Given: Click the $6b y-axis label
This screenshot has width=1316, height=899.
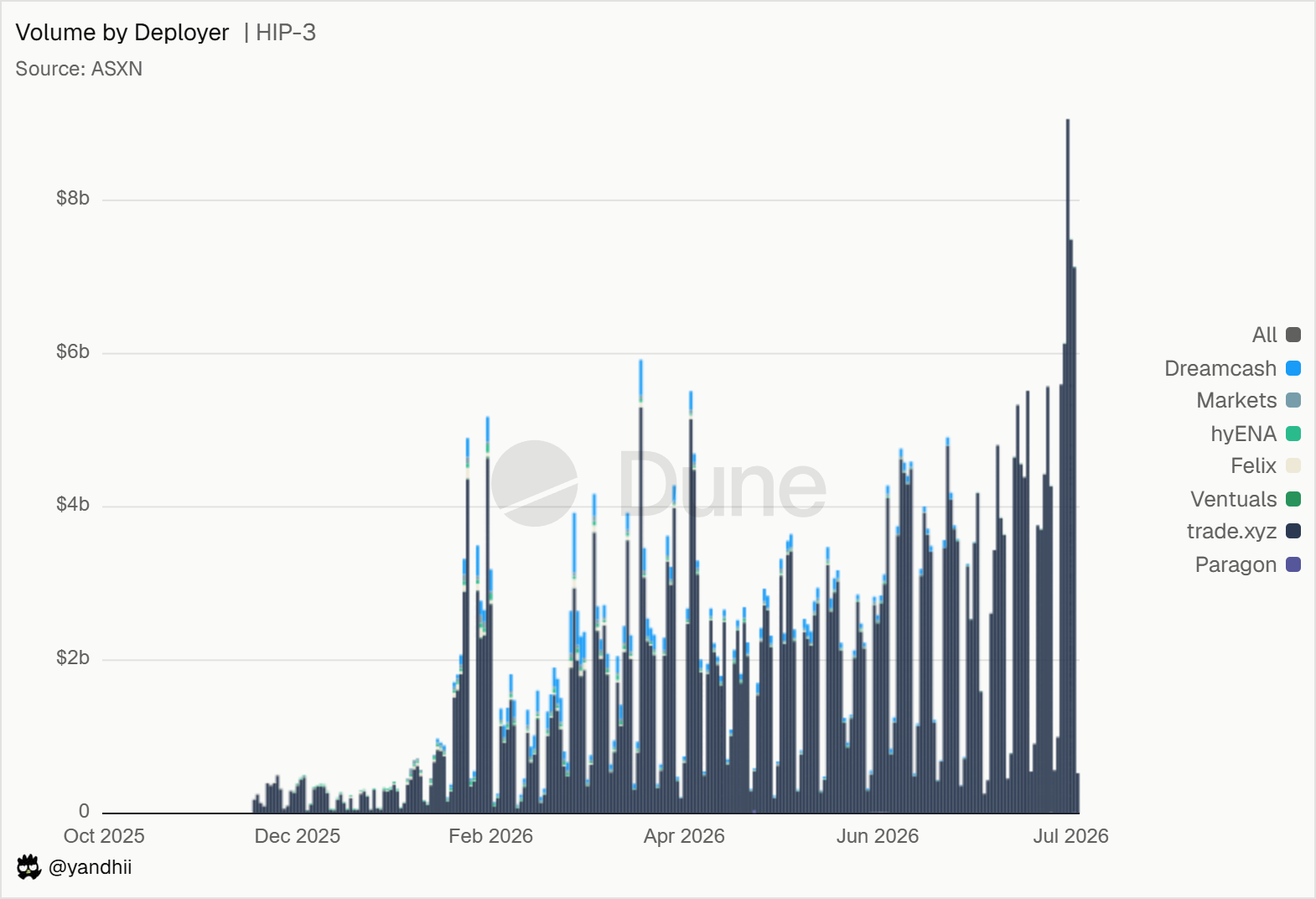Looking at the screenshot, I should 73,351.
